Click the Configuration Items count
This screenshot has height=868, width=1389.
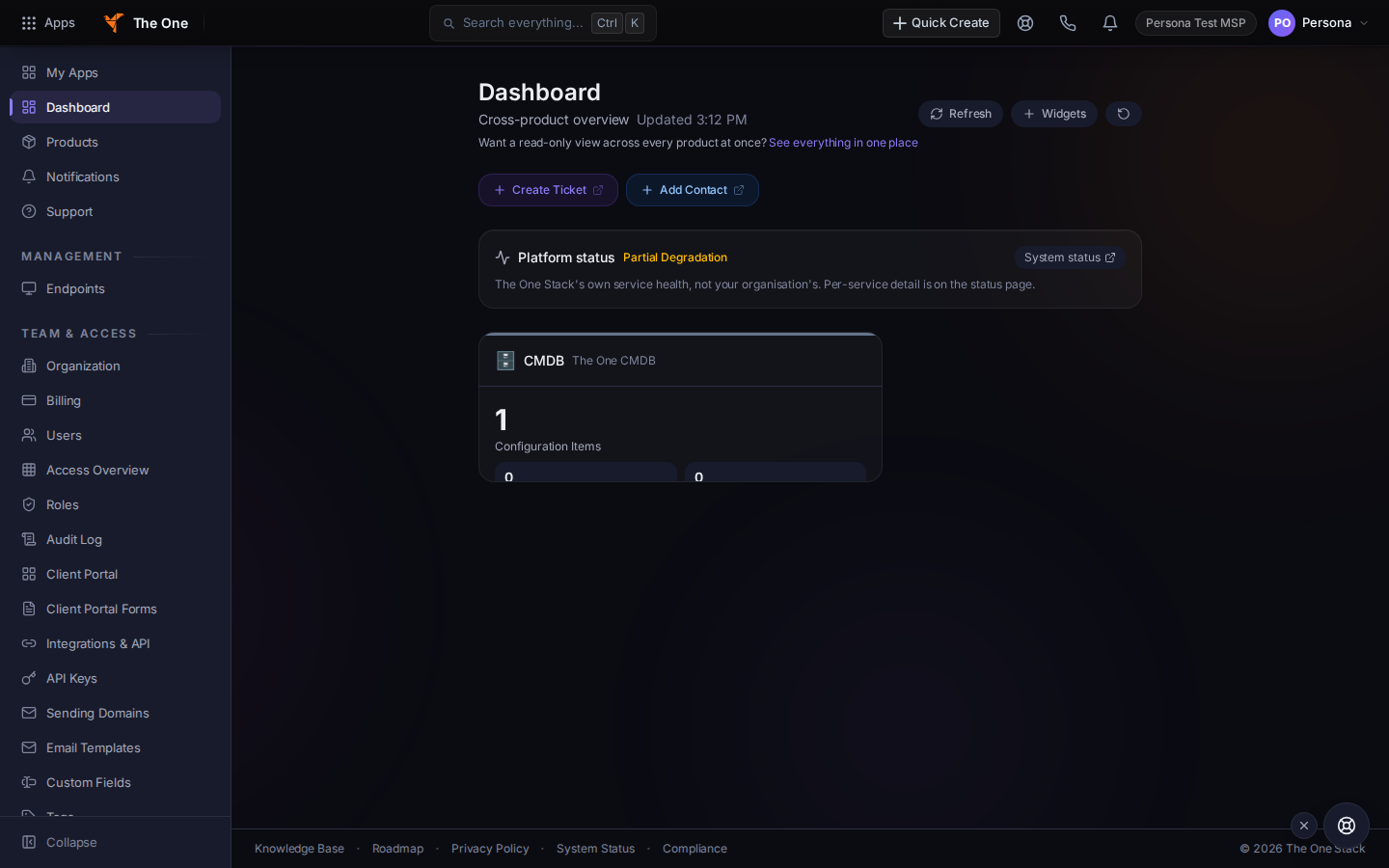pos(502,420)
